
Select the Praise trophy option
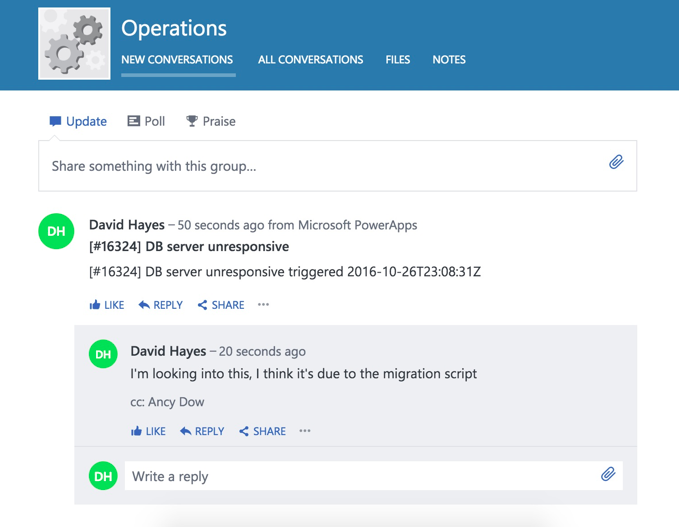[x=211, y=121]
